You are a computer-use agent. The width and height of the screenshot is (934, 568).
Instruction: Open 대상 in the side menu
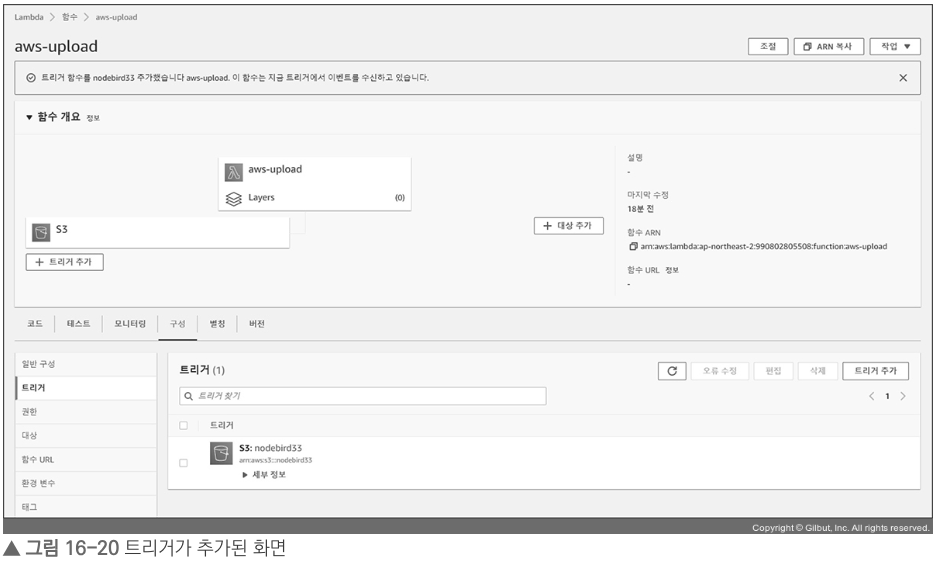[x=86, y=436]
